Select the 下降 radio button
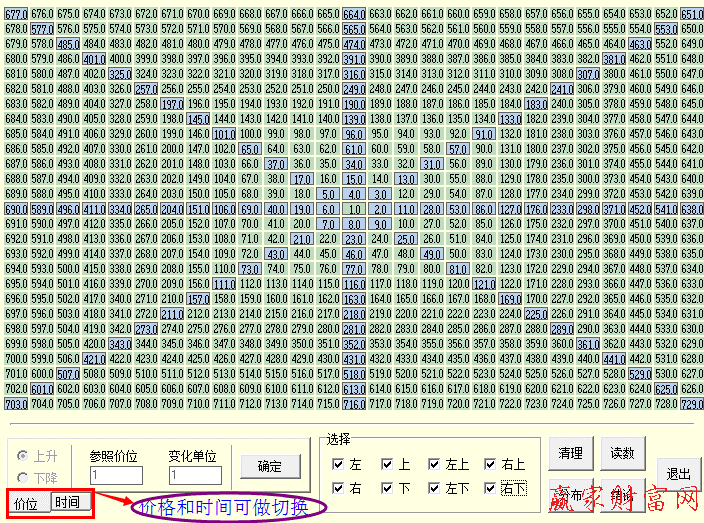 coord(22,477)
